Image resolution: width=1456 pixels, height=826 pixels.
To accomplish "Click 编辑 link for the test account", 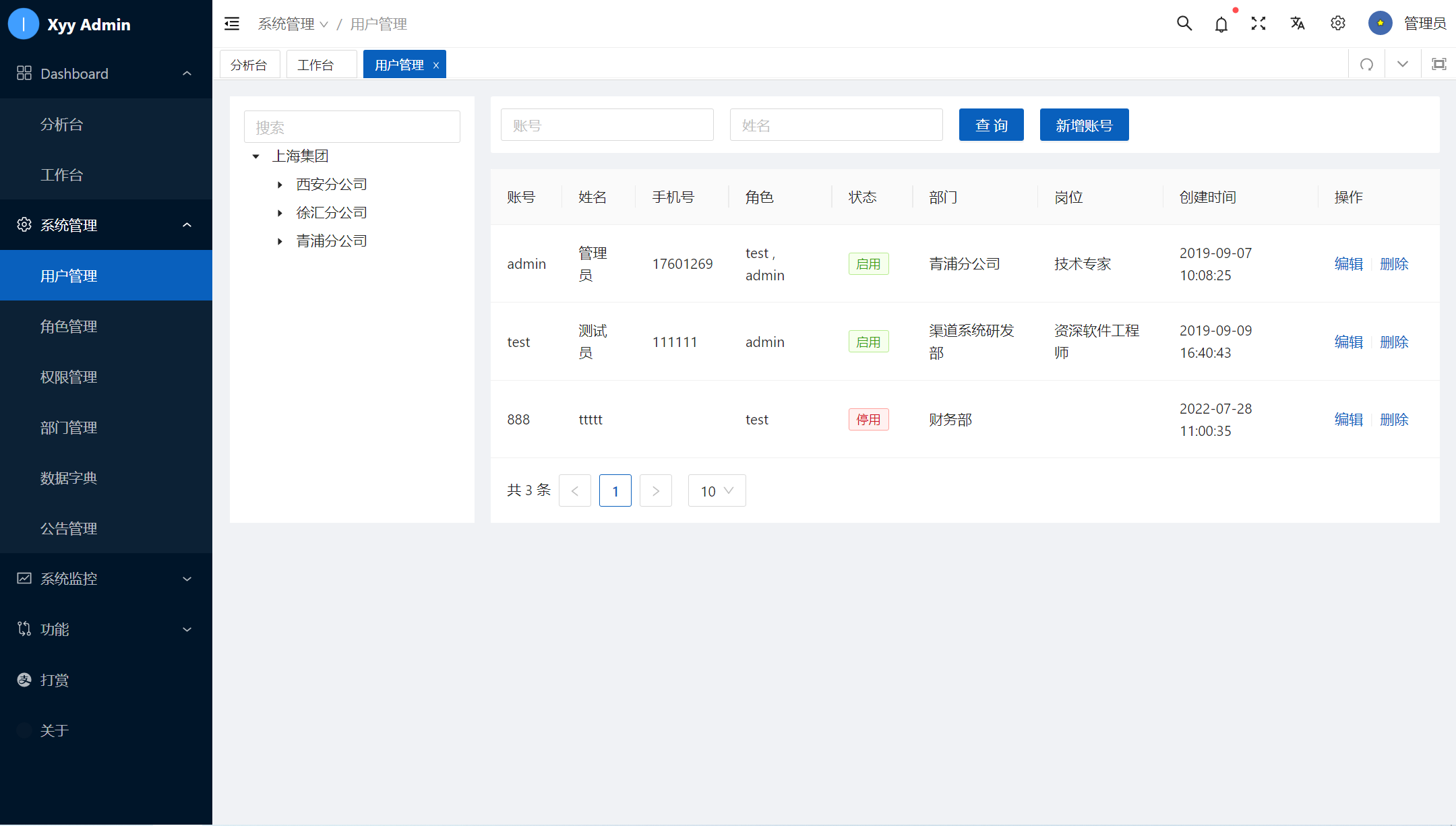I will [x=1348, y=342].
